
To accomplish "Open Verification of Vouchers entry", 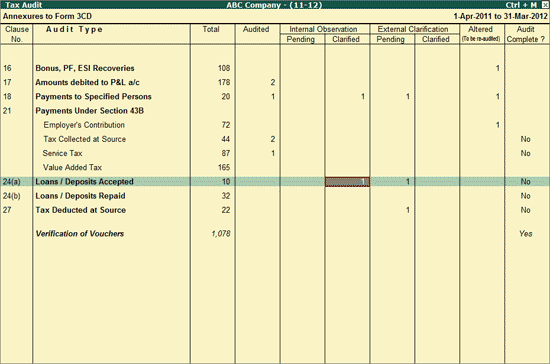I will [x=80, y=234].
